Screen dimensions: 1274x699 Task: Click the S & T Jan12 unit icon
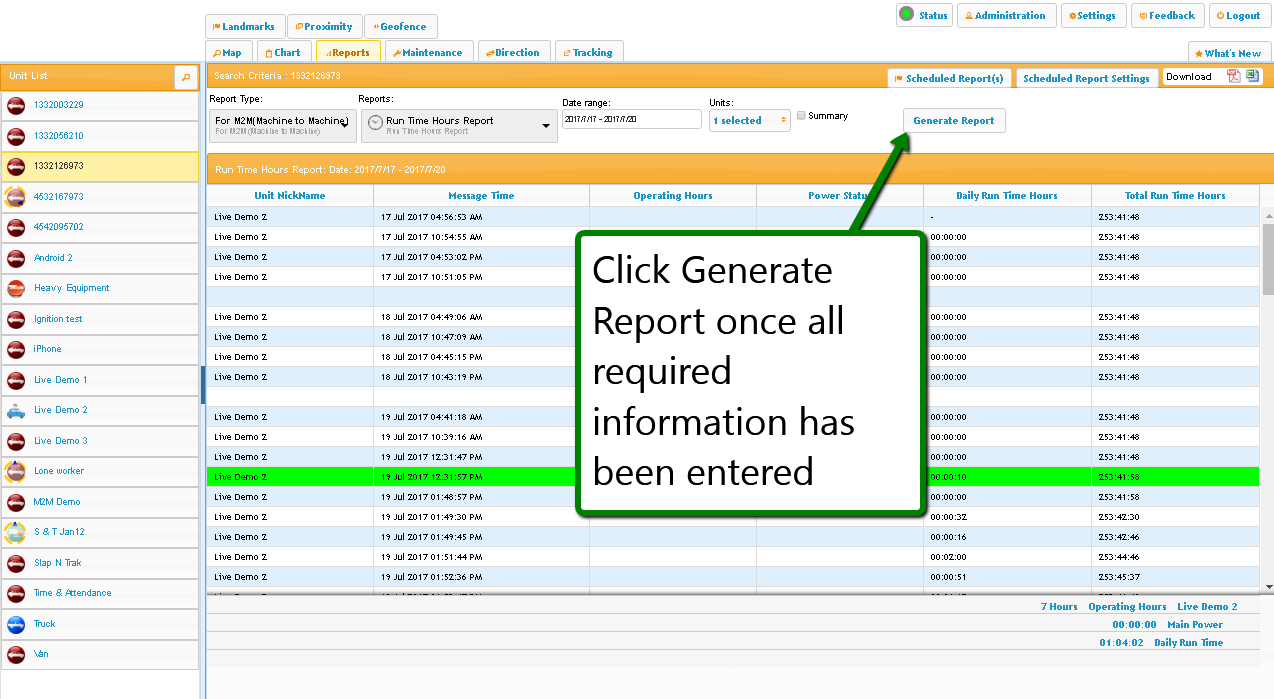tap(16, 532)
